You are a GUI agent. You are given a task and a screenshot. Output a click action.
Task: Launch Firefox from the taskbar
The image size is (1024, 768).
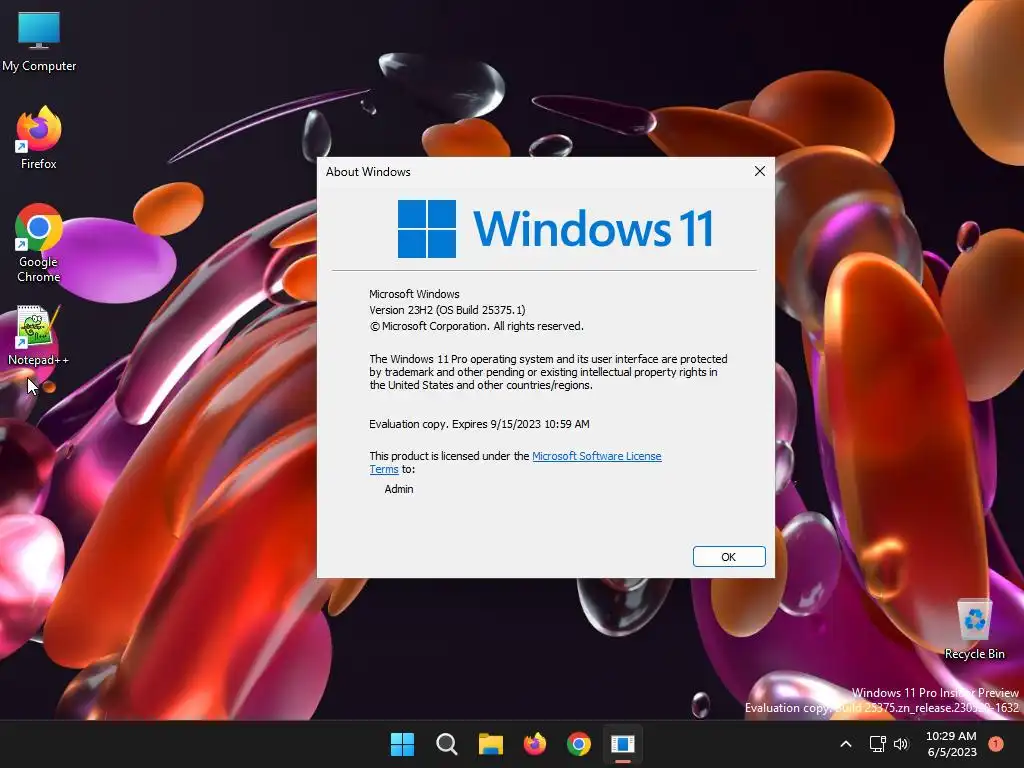[535, 744]
